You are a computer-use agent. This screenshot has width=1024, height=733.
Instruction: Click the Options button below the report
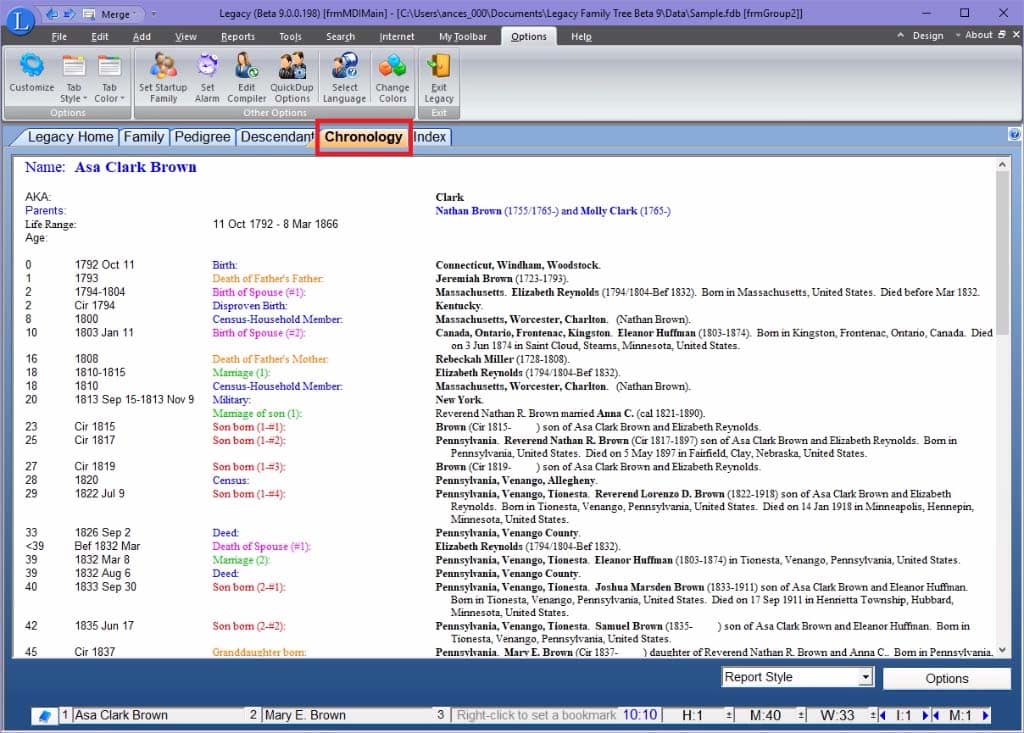click(x=946, y=678)
